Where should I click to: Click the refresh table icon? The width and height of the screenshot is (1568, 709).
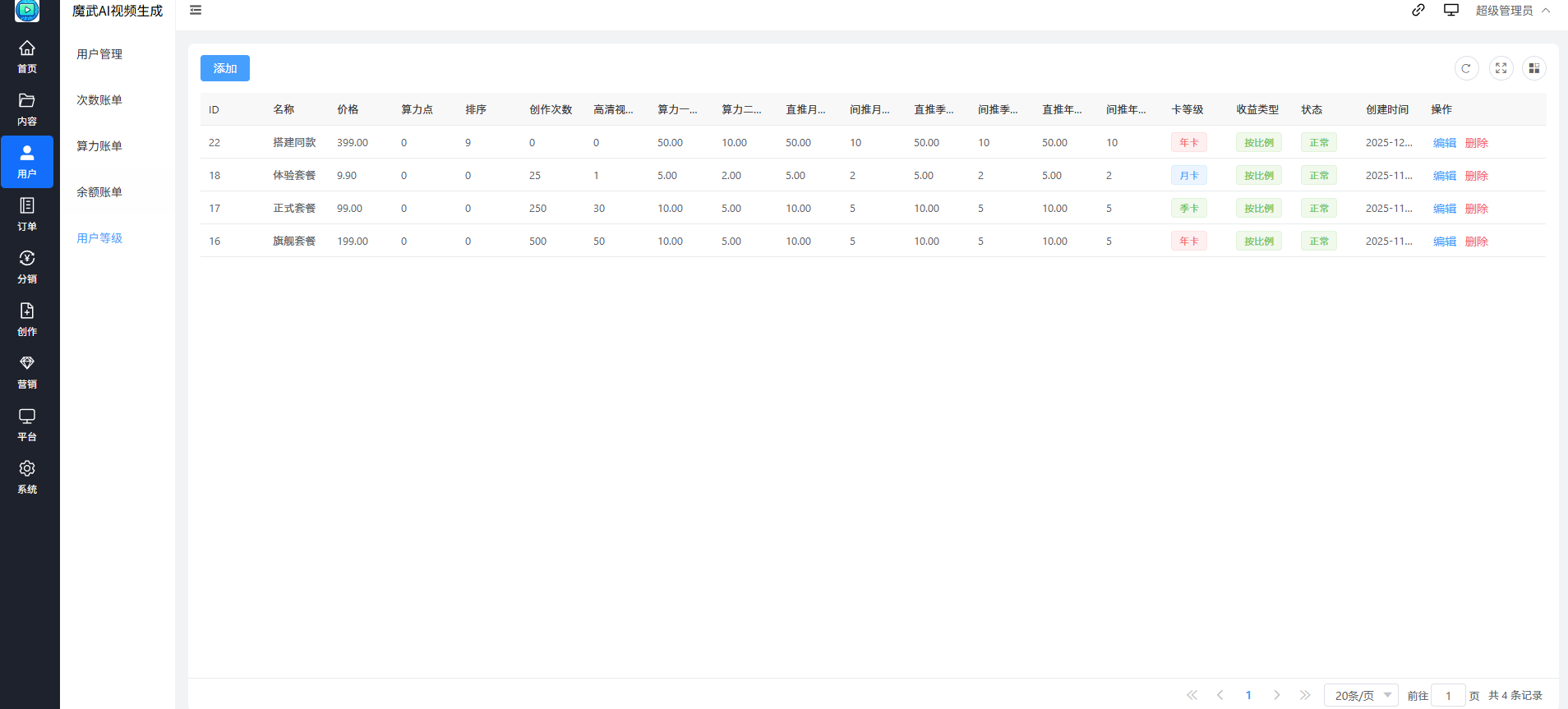click(x=1466, y=68)
